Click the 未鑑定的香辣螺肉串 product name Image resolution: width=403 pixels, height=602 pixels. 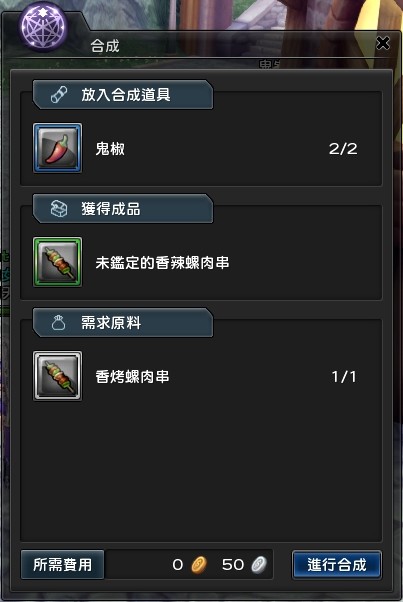(x=162, y=263)
